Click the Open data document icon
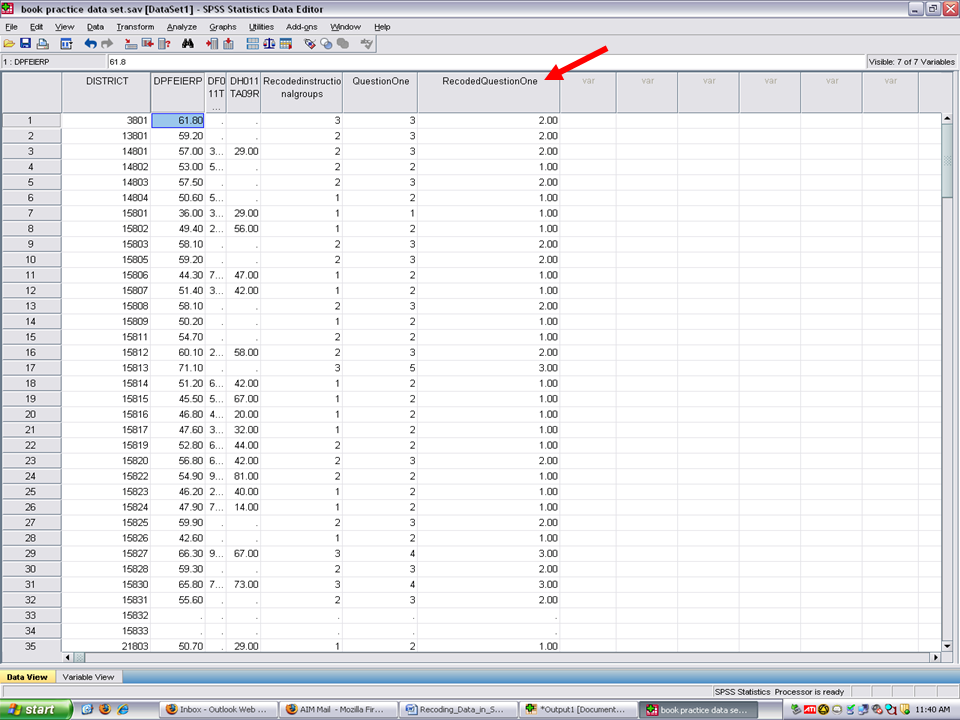960x720 pixels. 9,44
